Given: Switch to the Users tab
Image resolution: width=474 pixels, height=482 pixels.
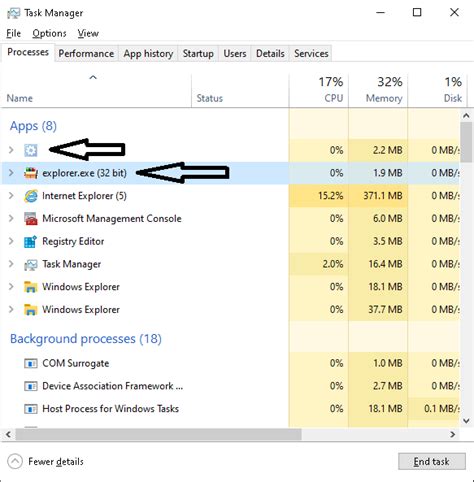Looking at the screenshot, I should (235, 54).
